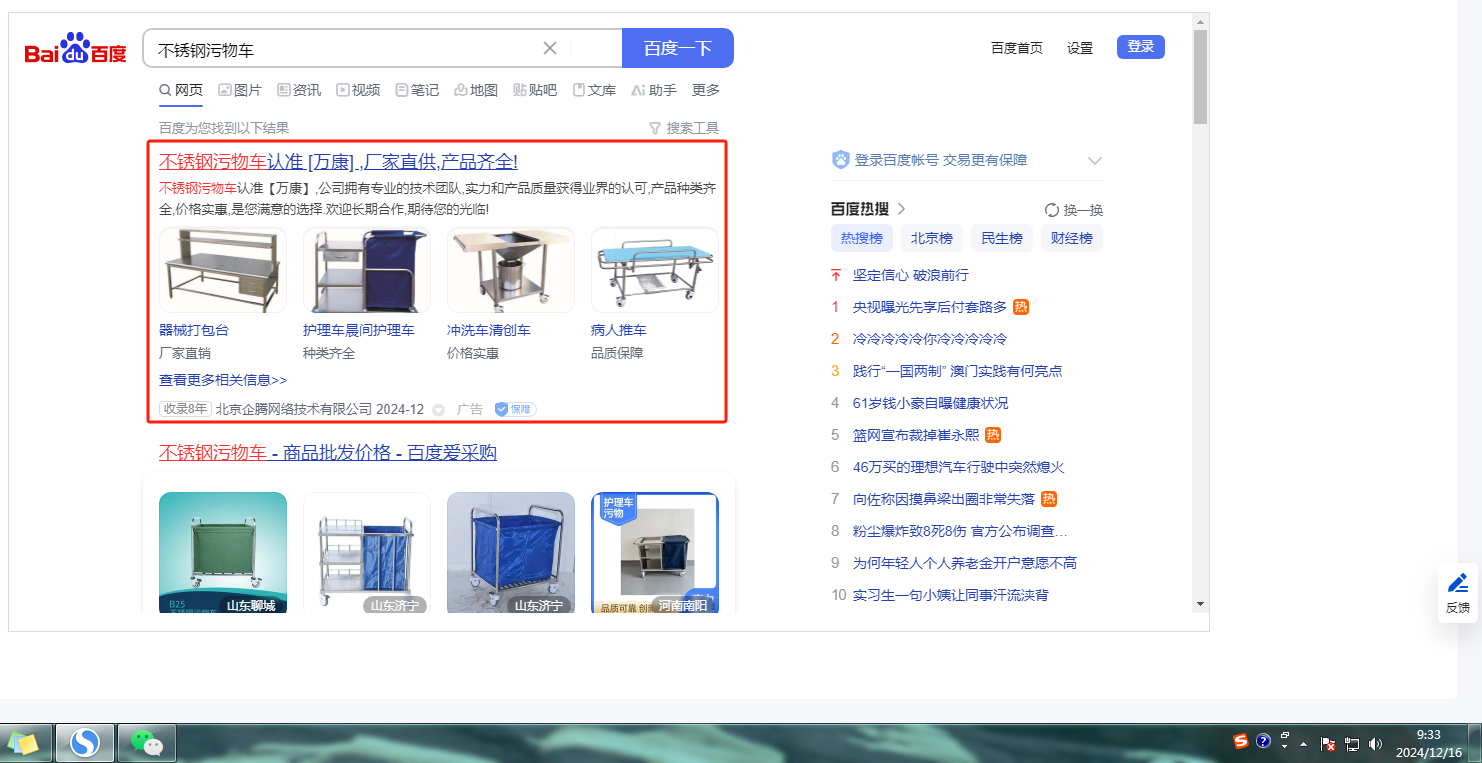Switch to the 民生榜 tab
Screen dimensions: 1482x763
(x=1002, y=238)
